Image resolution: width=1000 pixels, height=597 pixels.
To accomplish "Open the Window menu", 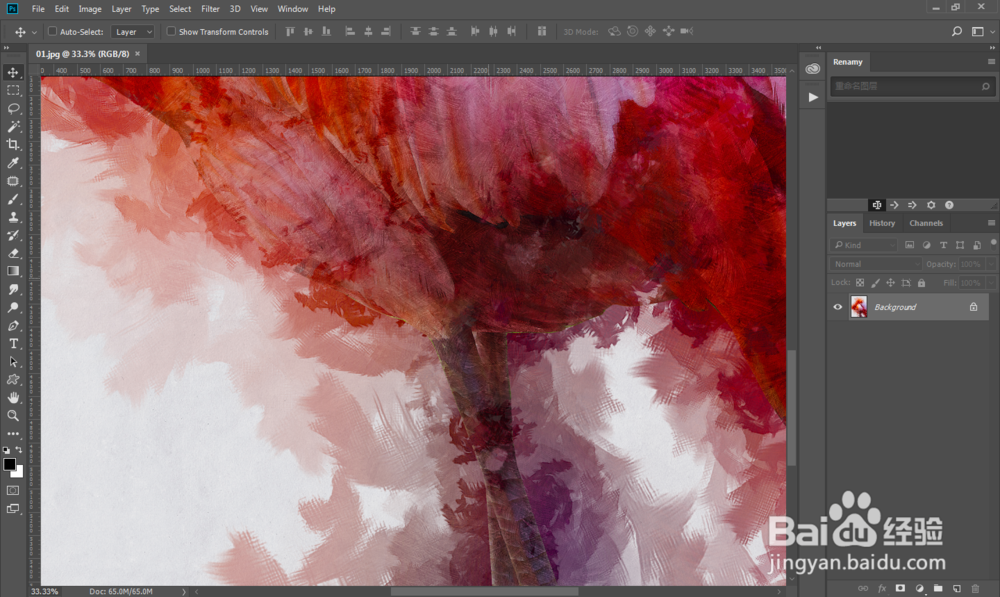I will [x=293, y=9].
